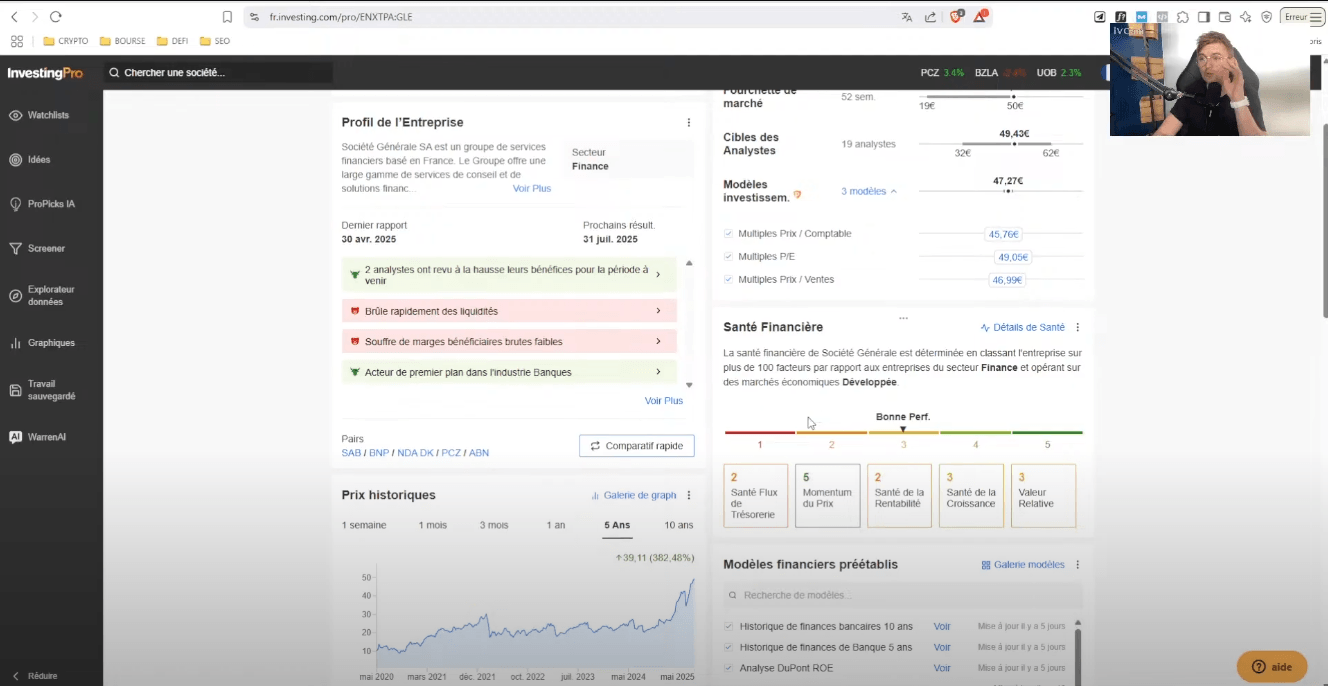Uncheck the Multiples P/E checkbox
This screenshot has height=686, width=1328.
[x=728, y=257]
